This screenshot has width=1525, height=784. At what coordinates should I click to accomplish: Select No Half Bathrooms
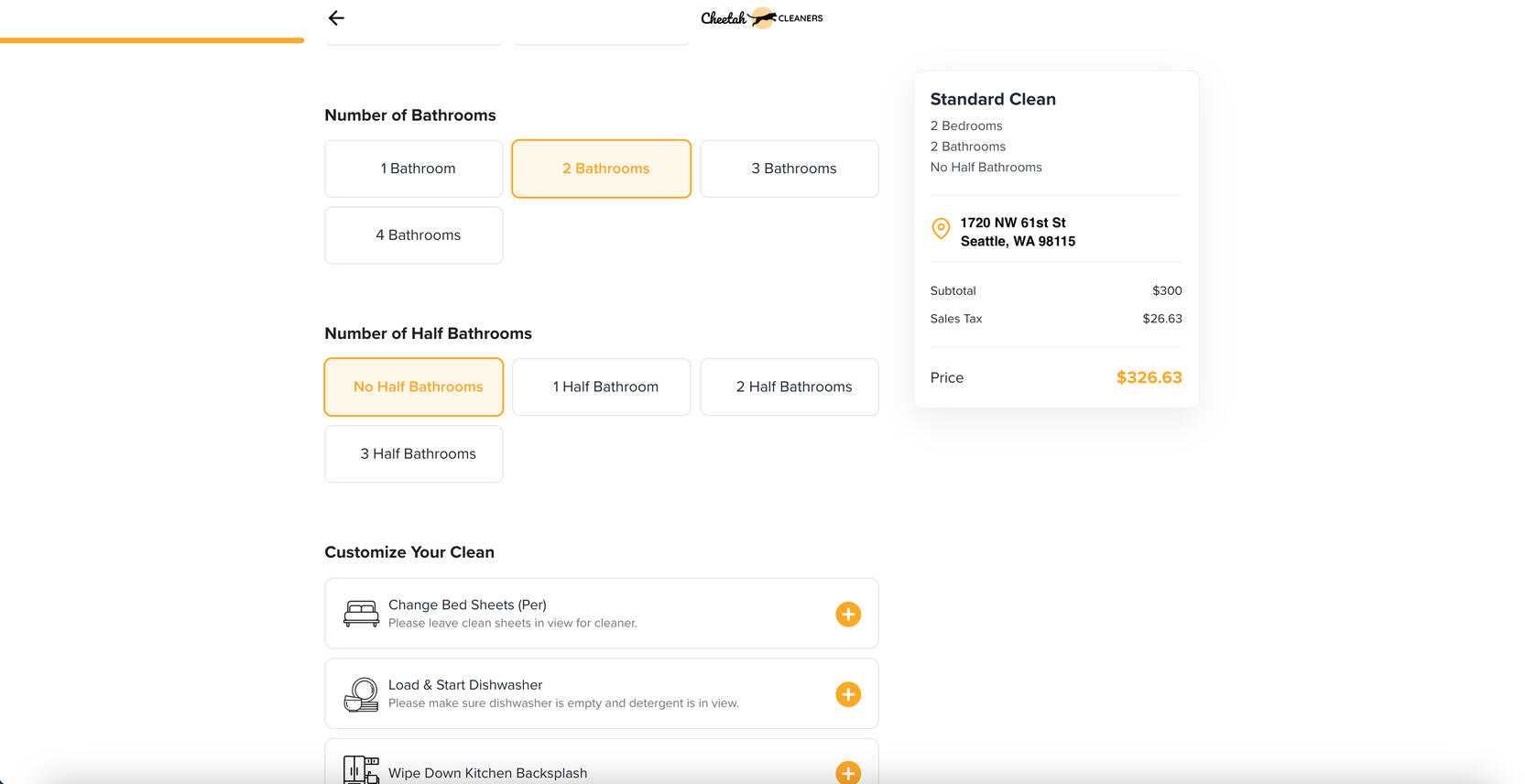[414, 387]
